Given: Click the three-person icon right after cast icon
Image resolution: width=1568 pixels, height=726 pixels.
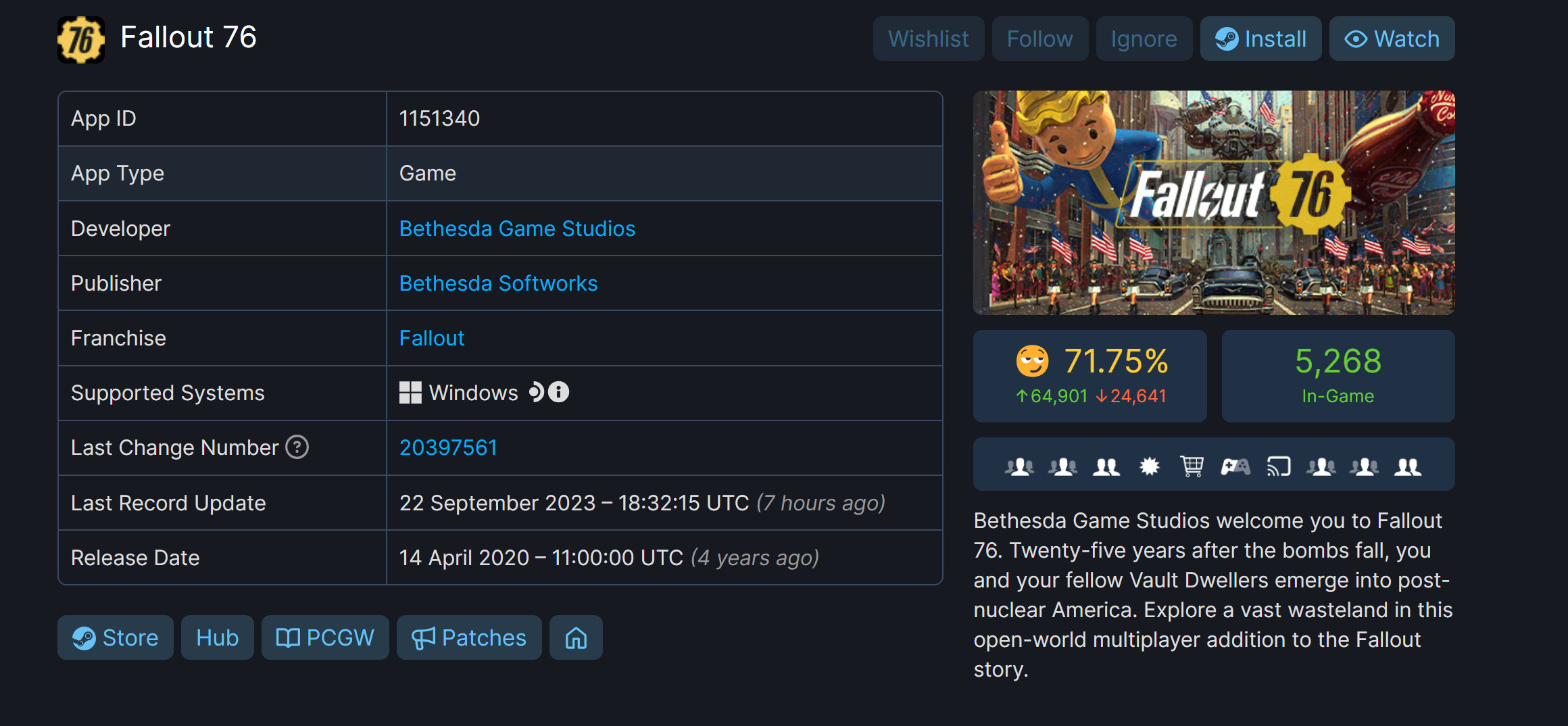Looking at the screenshot, I should coord(1321,466).
